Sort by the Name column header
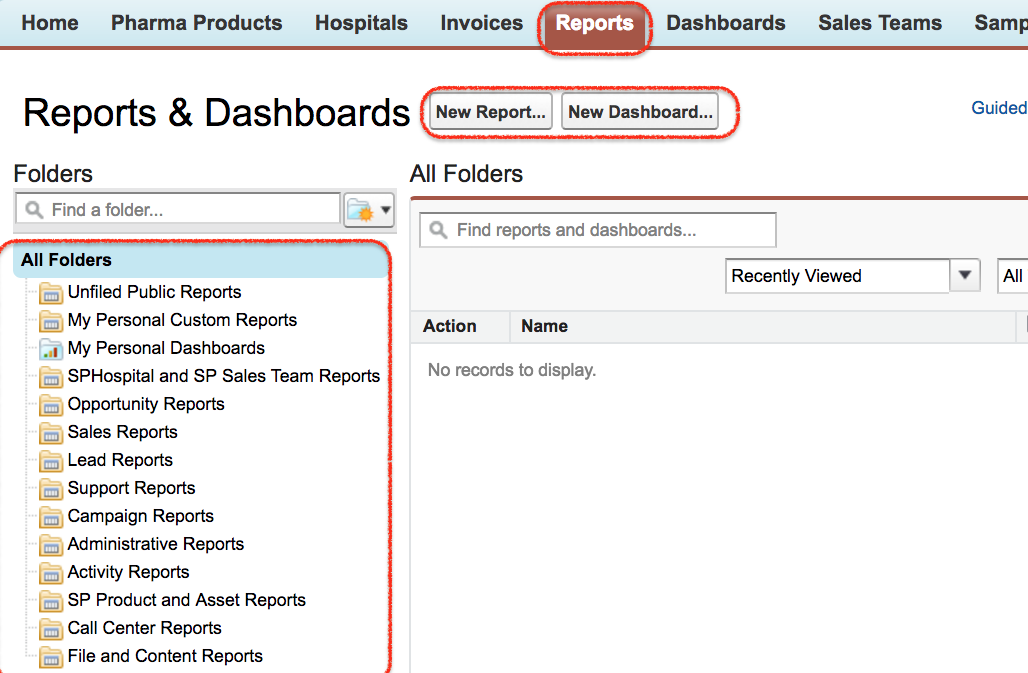Viewport: 1028px width, 673px height. (545, 326)
